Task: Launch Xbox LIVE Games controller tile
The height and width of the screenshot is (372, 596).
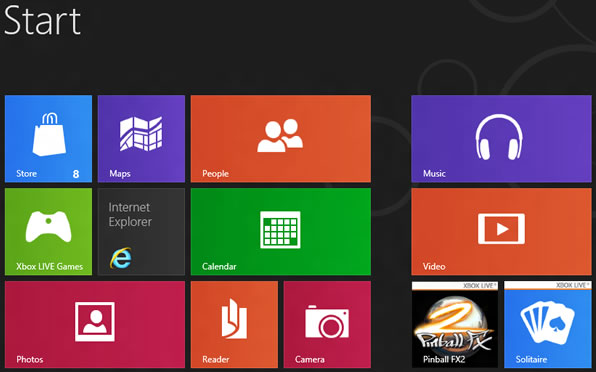Action: click(x=48, y=232)
